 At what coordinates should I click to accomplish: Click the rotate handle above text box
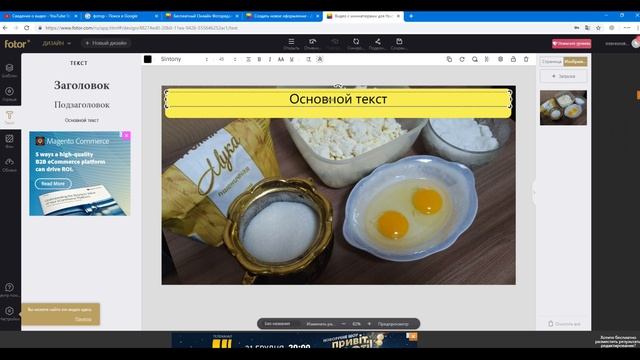[x=338, y=86]
